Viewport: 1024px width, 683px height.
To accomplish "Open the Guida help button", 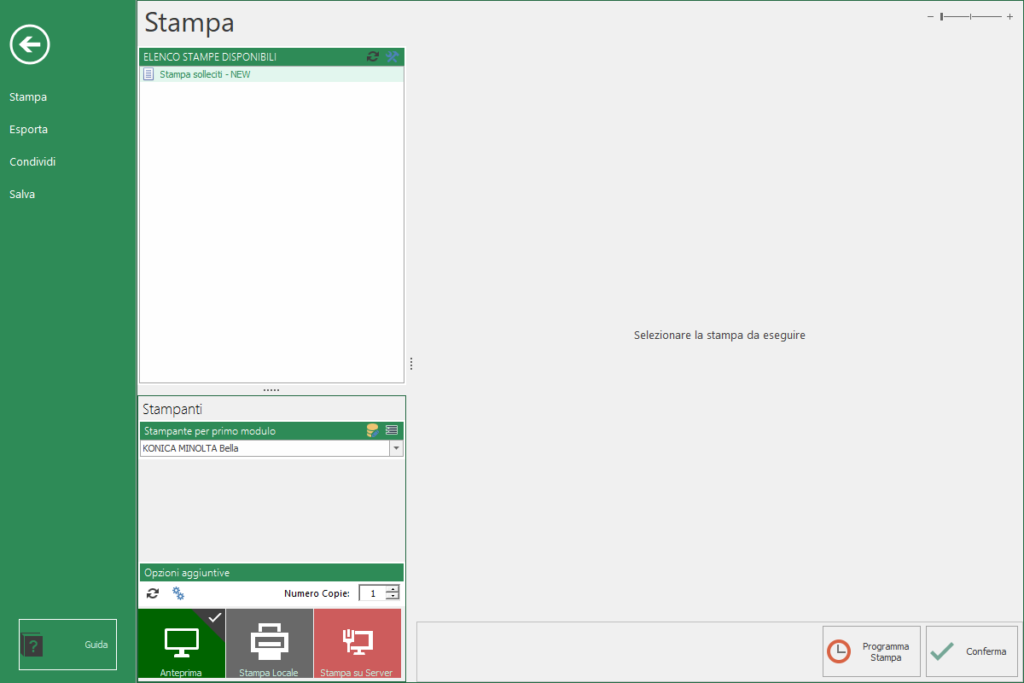I will pos(68,644).
